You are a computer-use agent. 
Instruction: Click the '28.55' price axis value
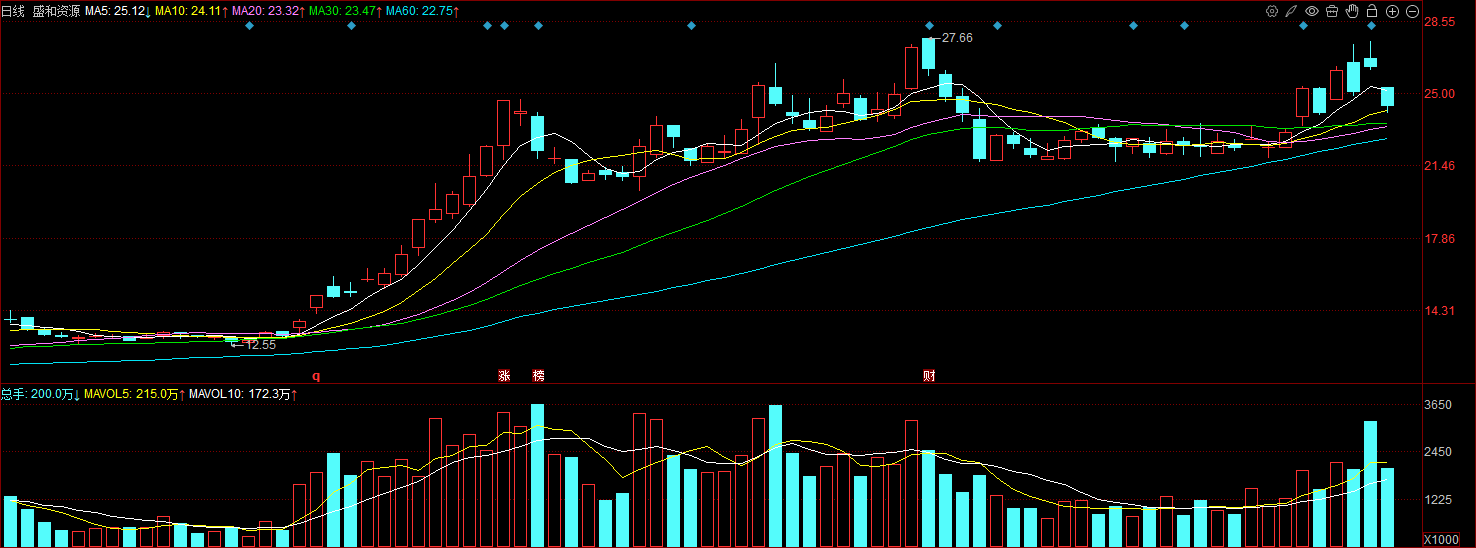click(1439, 22)
